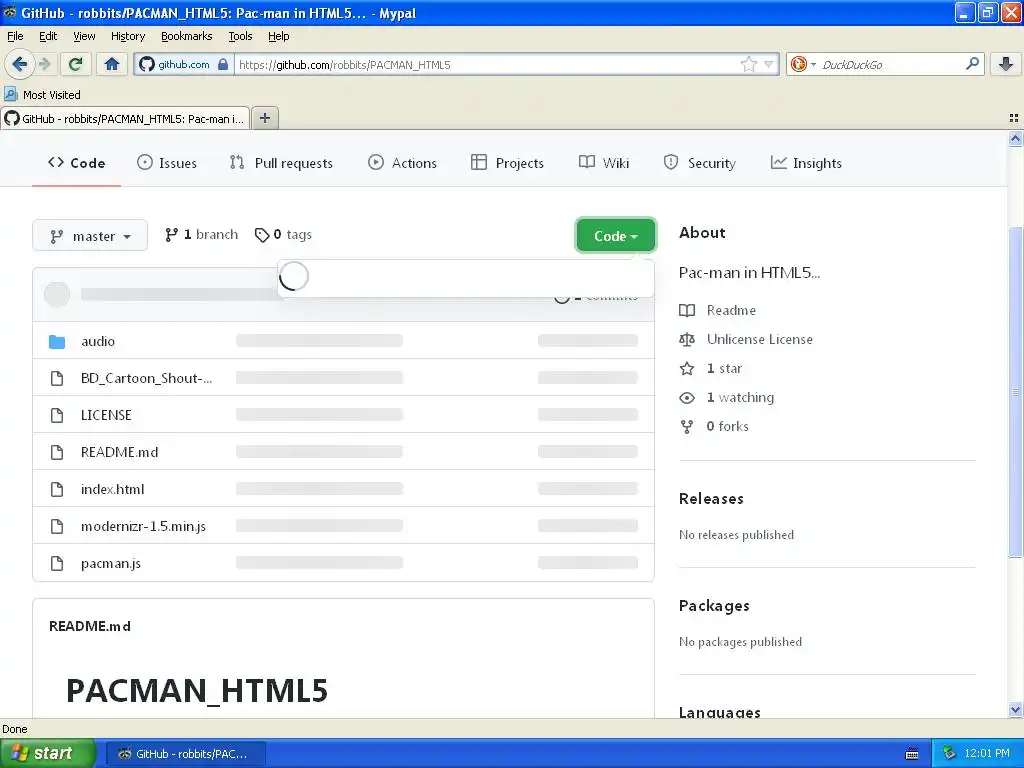
Task: Click the file icon beside LICENSE
Action: click(x=57, y=415)
